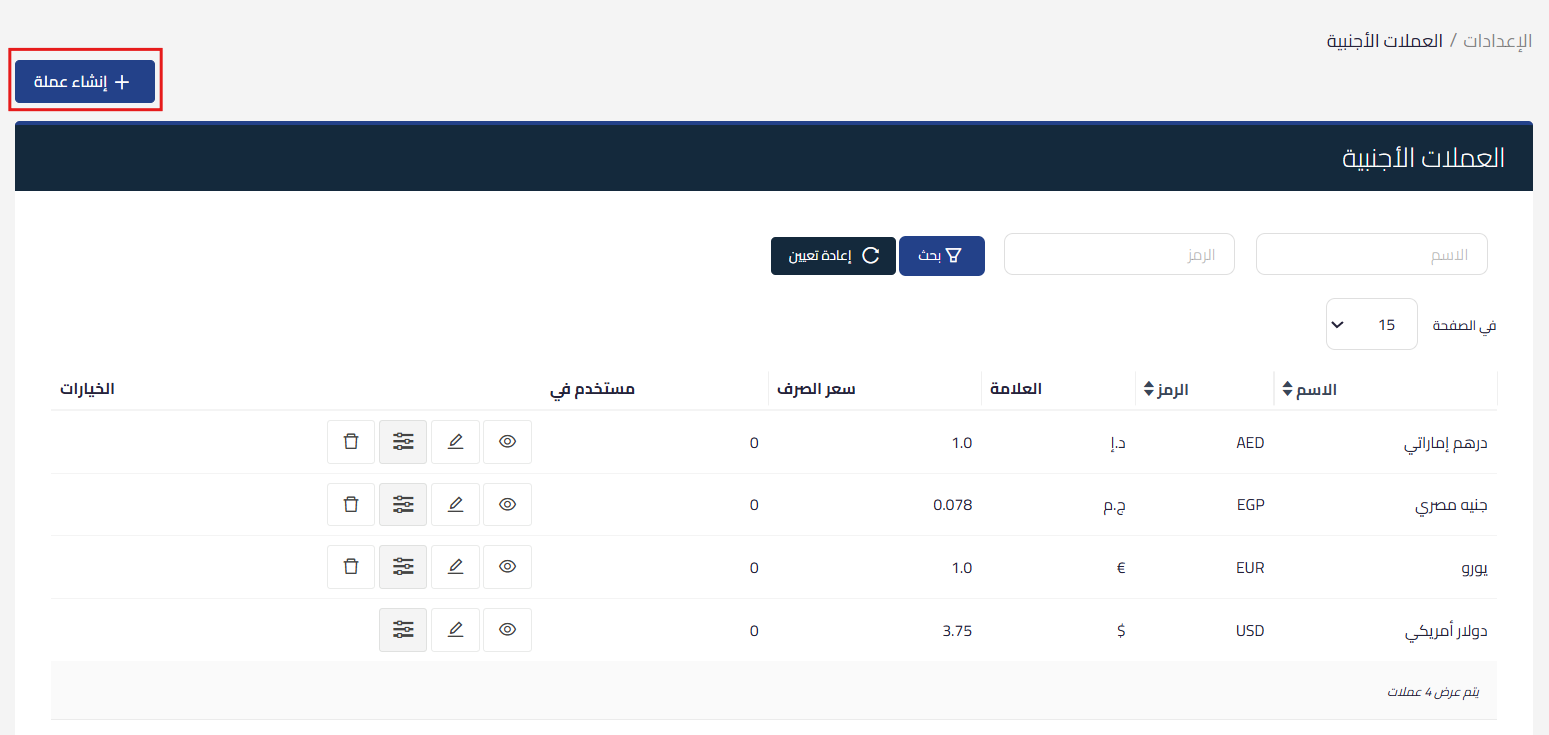Delete the EGP currency row
1549x735 pixels.
coord(350,504)
